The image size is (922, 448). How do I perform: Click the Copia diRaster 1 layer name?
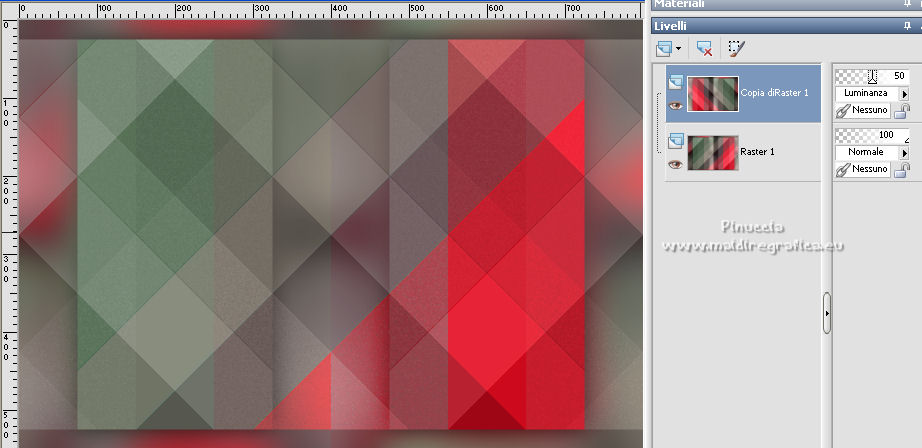click(774, 93)
